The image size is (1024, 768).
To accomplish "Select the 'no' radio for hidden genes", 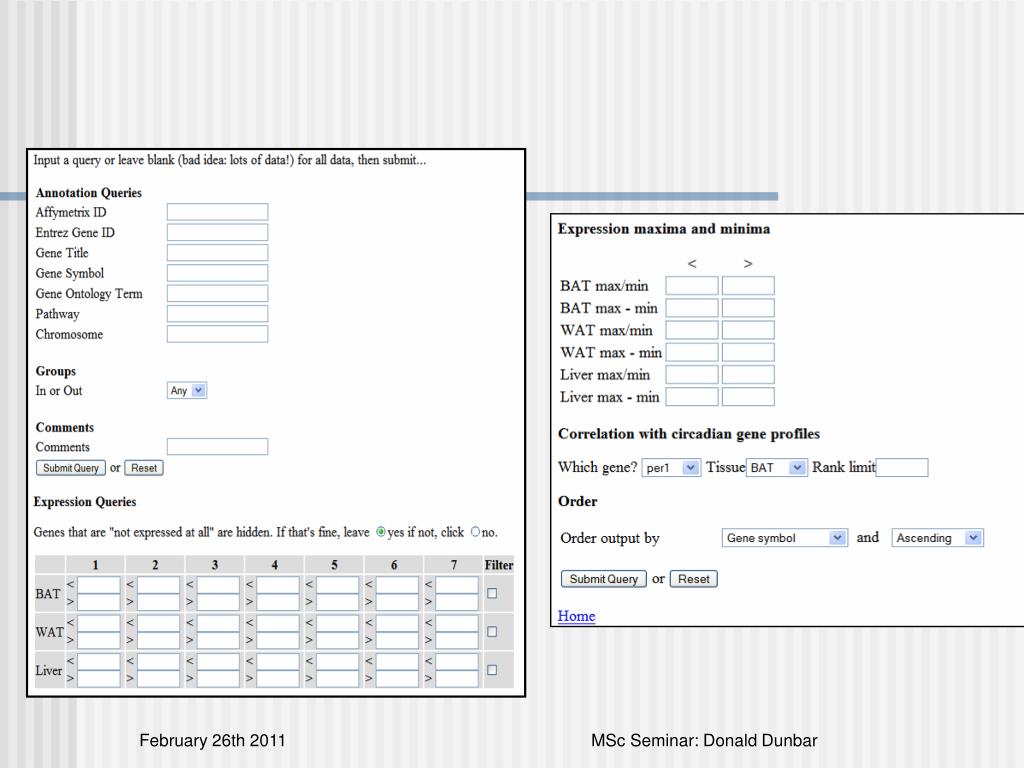I will (475, 532).
